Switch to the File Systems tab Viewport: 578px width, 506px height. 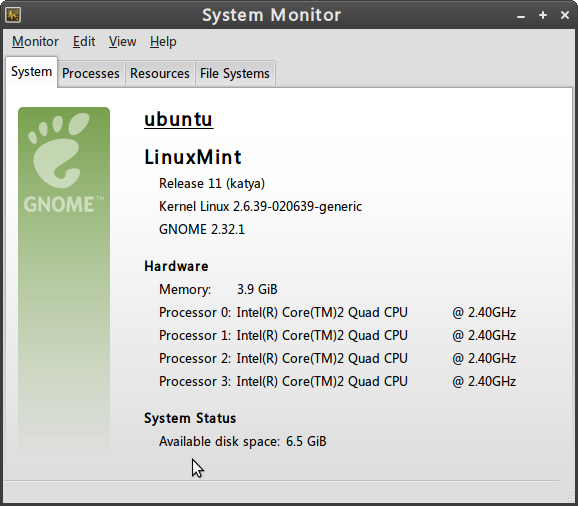tap(235, 74)
